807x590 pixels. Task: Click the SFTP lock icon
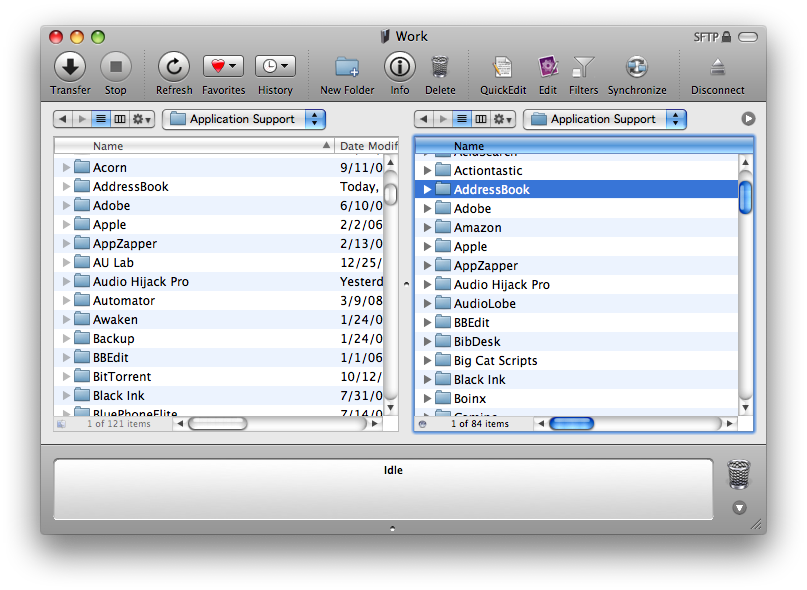click(x=726, y=37)
